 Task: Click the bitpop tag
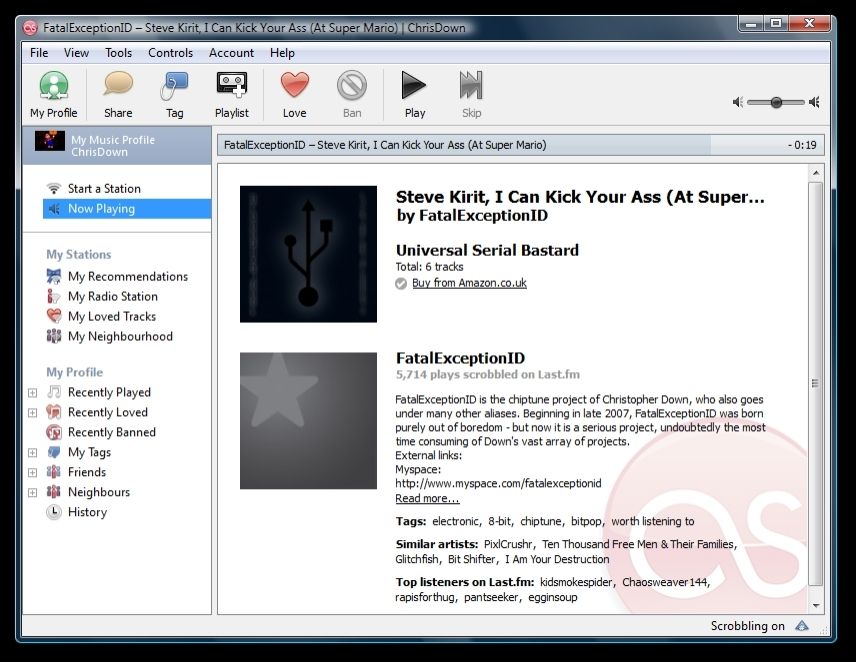click(586, 521)
